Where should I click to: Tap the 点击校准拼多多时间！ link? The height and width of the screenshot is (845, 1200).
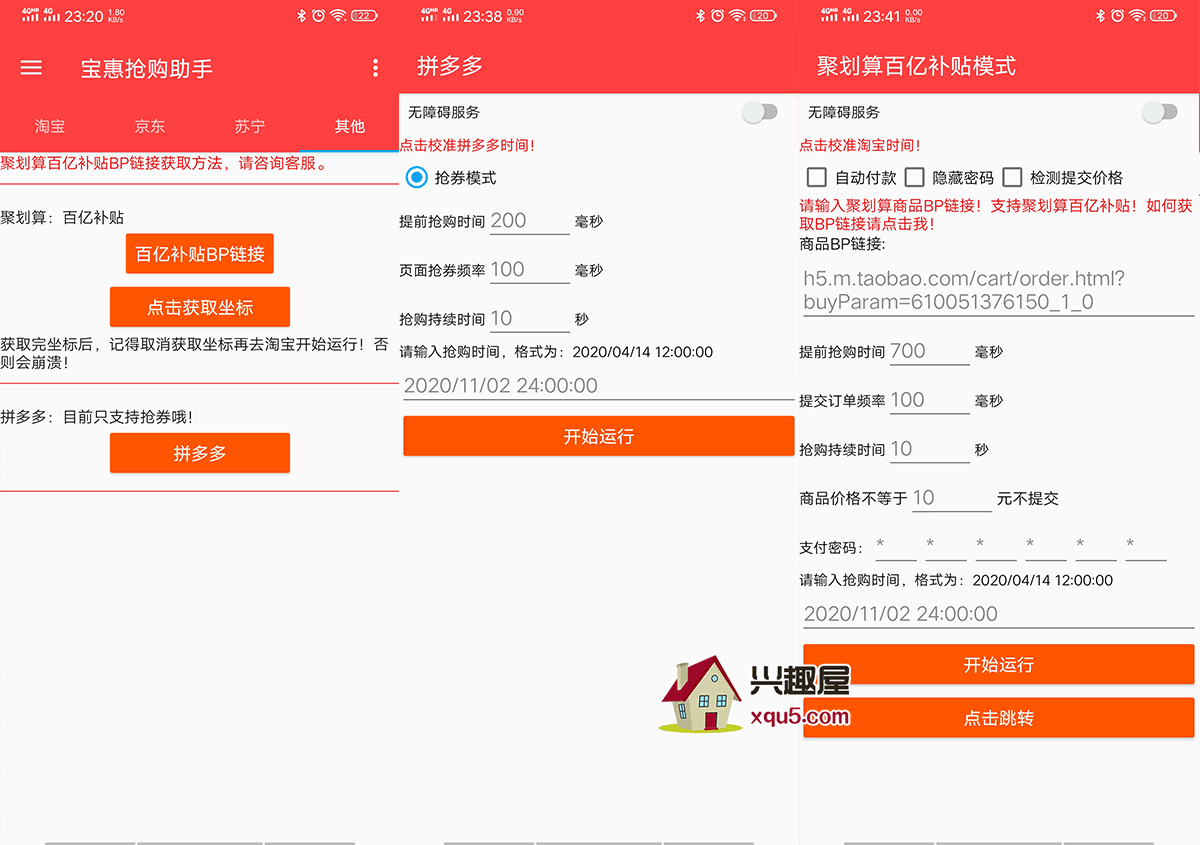(468, 145)
